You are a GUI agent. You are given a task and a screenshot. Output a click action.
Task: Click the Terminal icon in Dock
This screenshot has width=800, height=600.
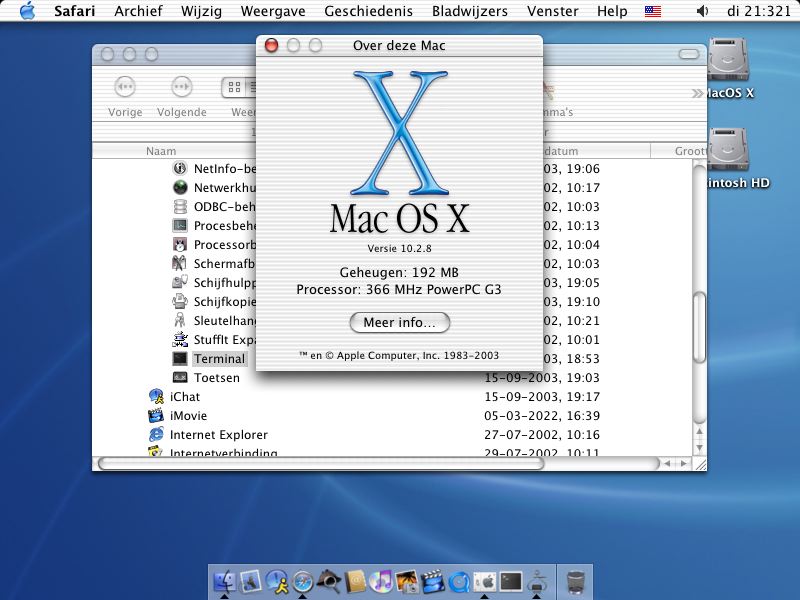click(511, 581)
